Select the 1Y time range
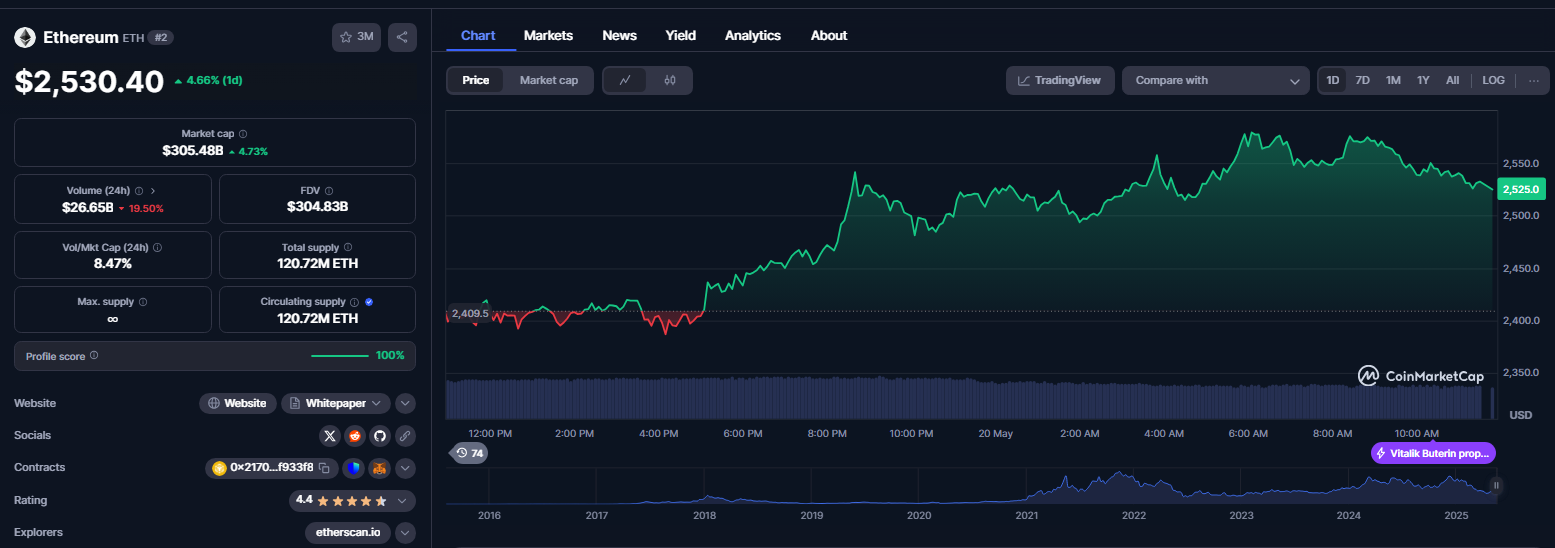Viewport: 1555px width, 548px height. click(x=1423, y=80)
